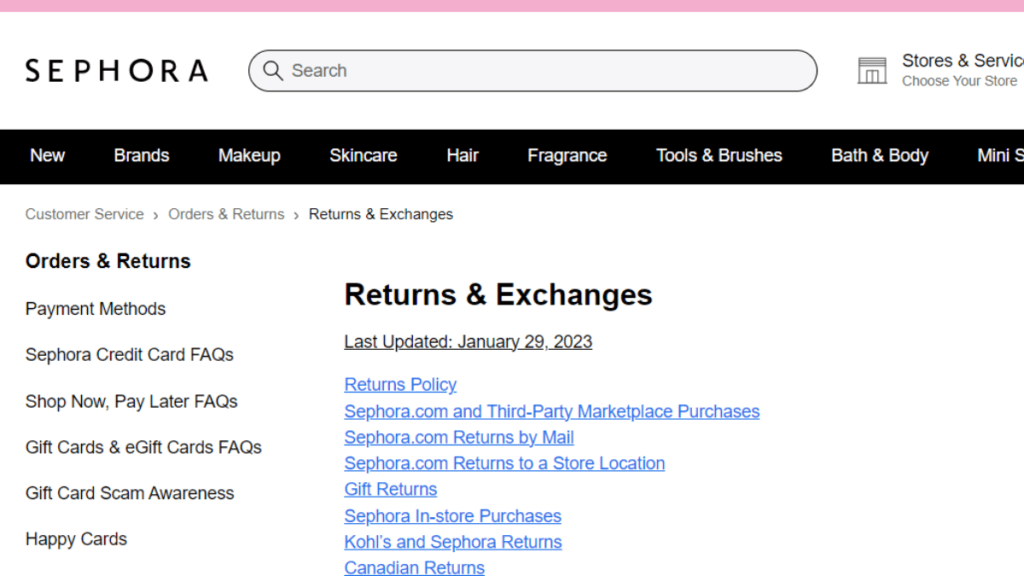Open the Hair menu
This screenshot has height=576, width=1024.
(462, 156)
